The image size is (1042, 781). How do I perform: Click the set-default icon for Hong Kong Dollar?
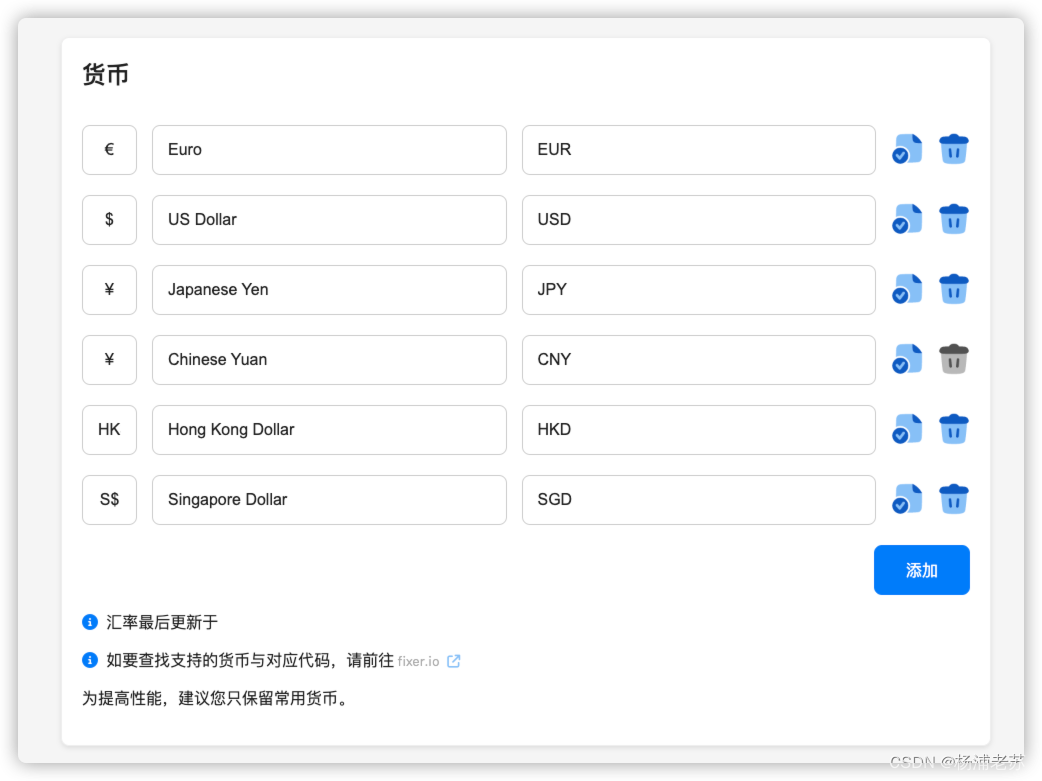907,429
